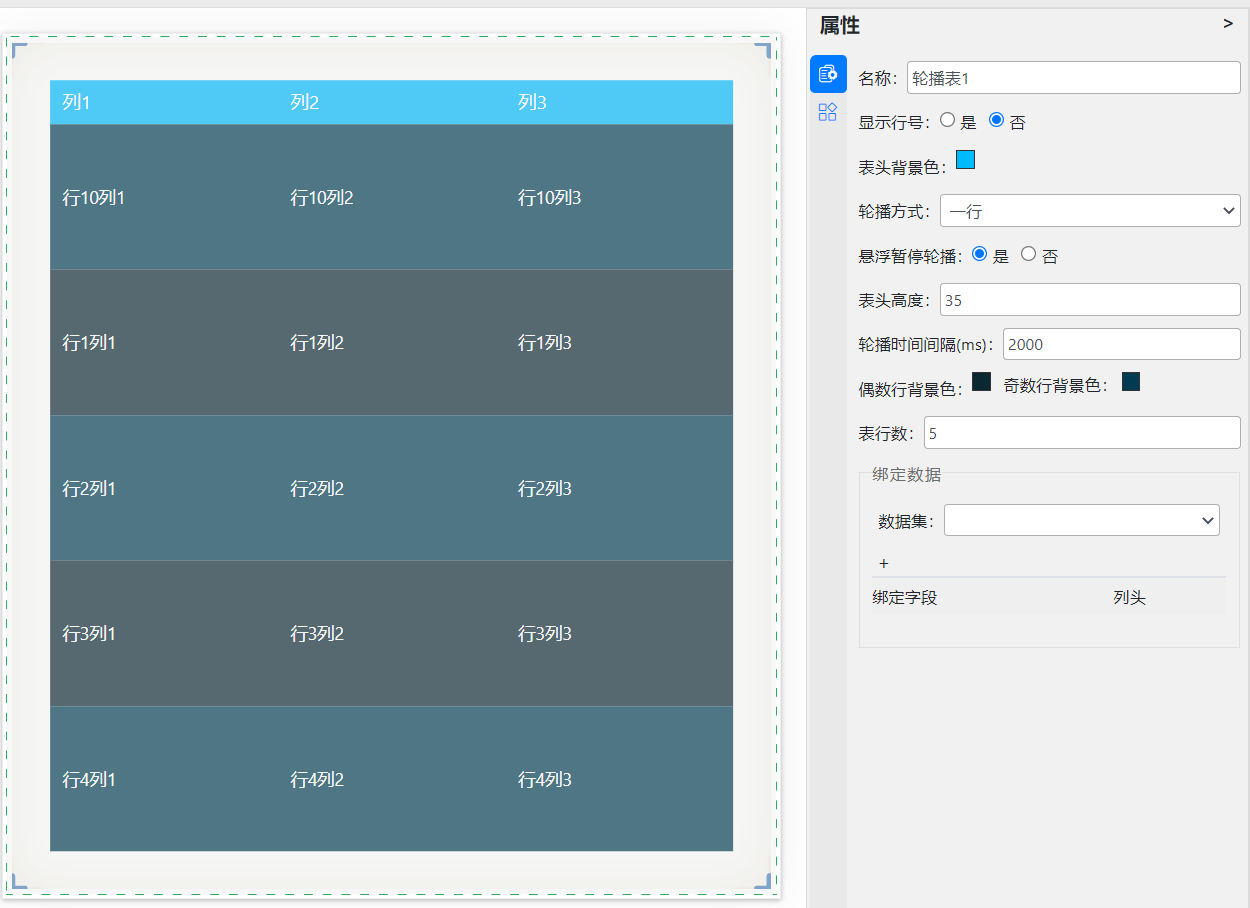Screen dimensions: 1250x908
Task: Select cell 行3列2
Action: coord(317,634)
